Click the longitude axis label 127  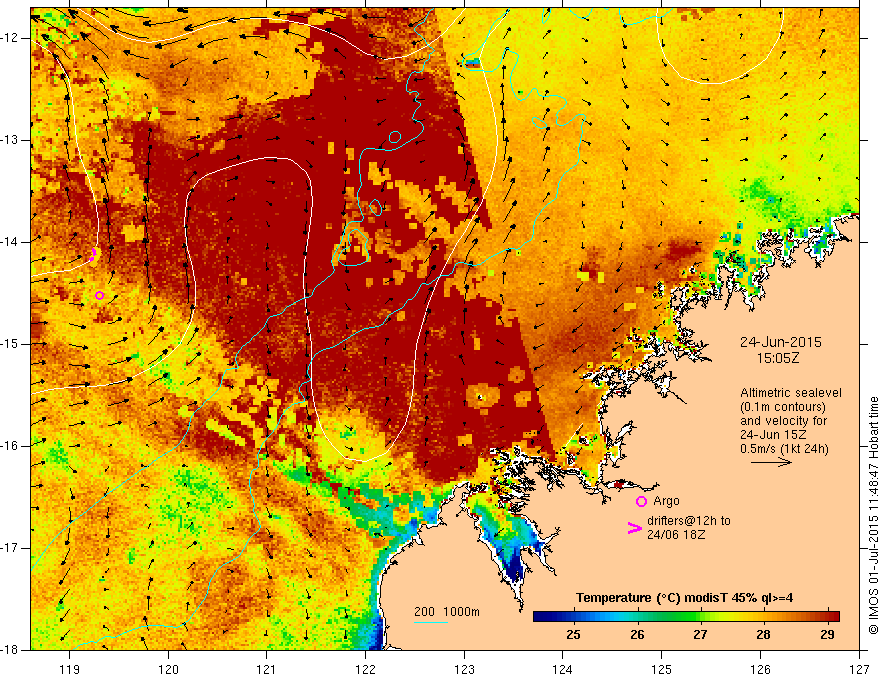pos(859,669)
